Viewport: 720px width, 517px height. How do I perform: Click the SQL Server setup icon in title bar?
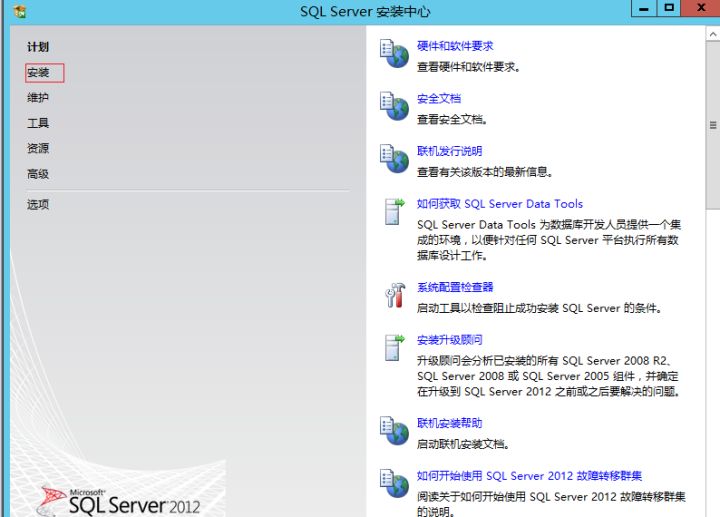tap(19, 11)
